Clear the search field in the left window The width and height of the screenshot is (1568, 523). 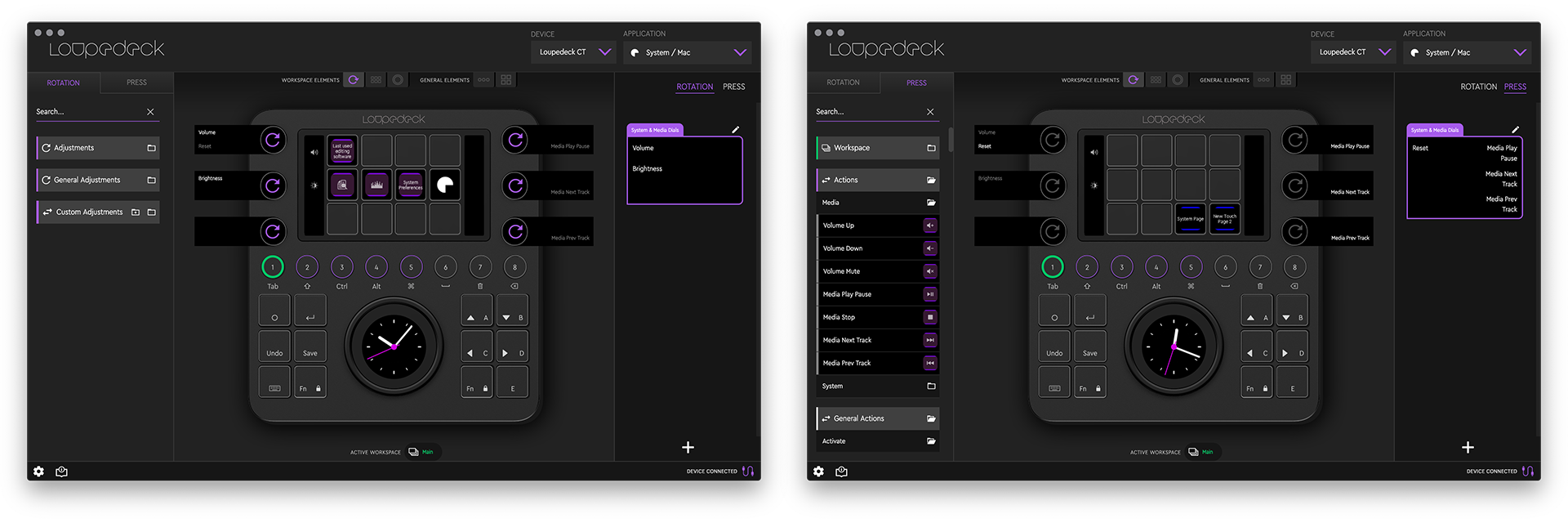point(150,112)
